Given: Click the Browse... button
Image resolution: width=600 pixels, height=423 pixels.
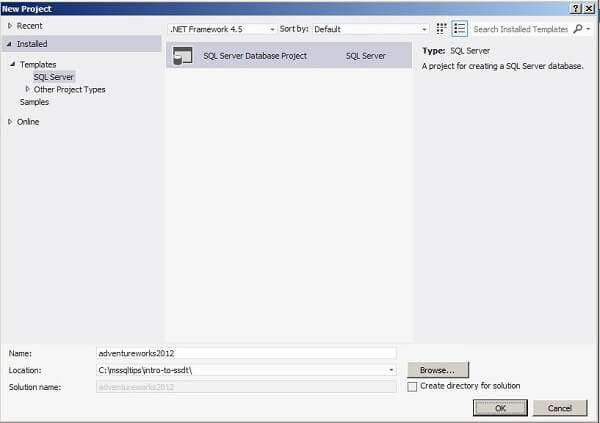Looking at the screenshot, I should (438, 370).
